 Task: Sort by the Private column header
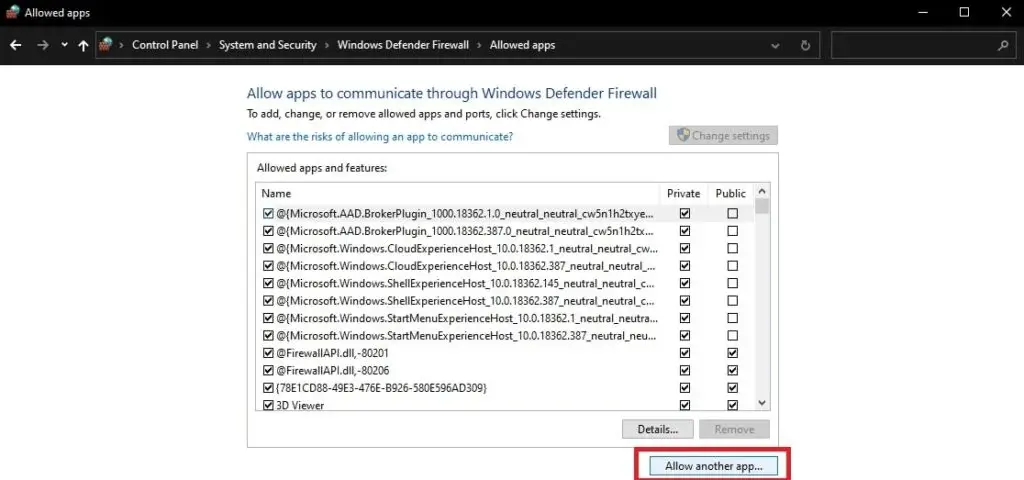tap(684, 193)
